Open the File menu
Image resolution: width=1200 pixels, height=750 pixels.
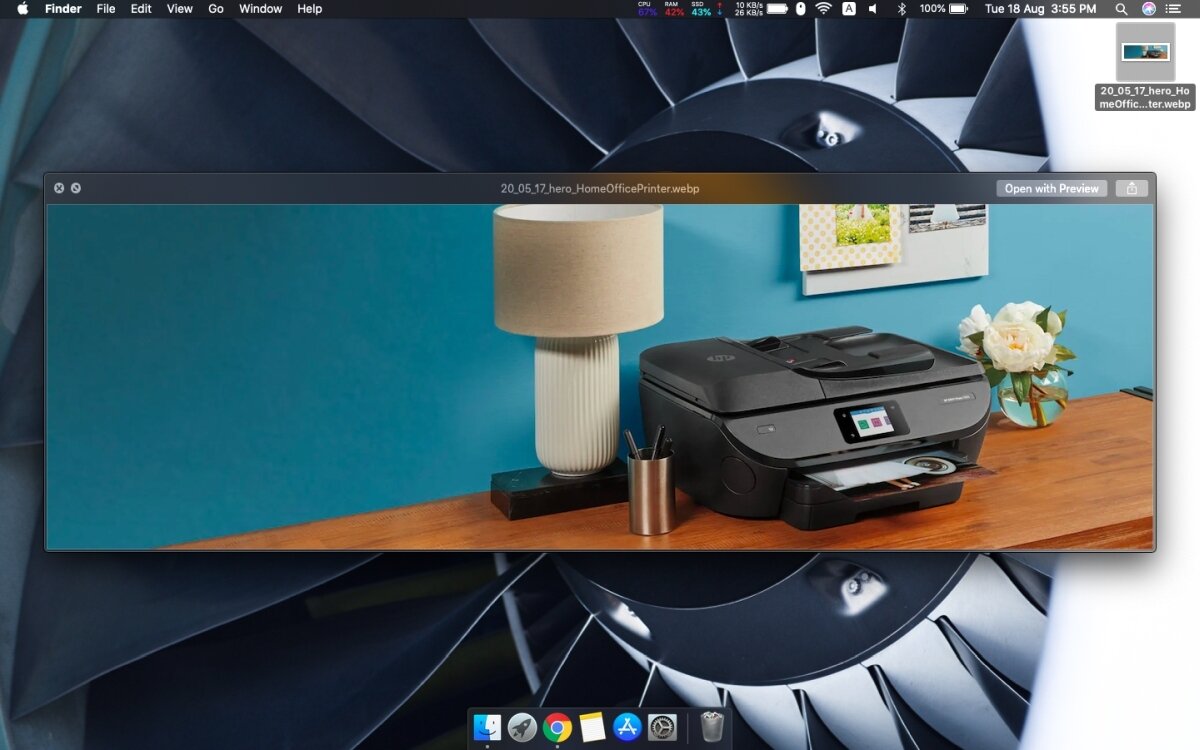click(106, 9)
